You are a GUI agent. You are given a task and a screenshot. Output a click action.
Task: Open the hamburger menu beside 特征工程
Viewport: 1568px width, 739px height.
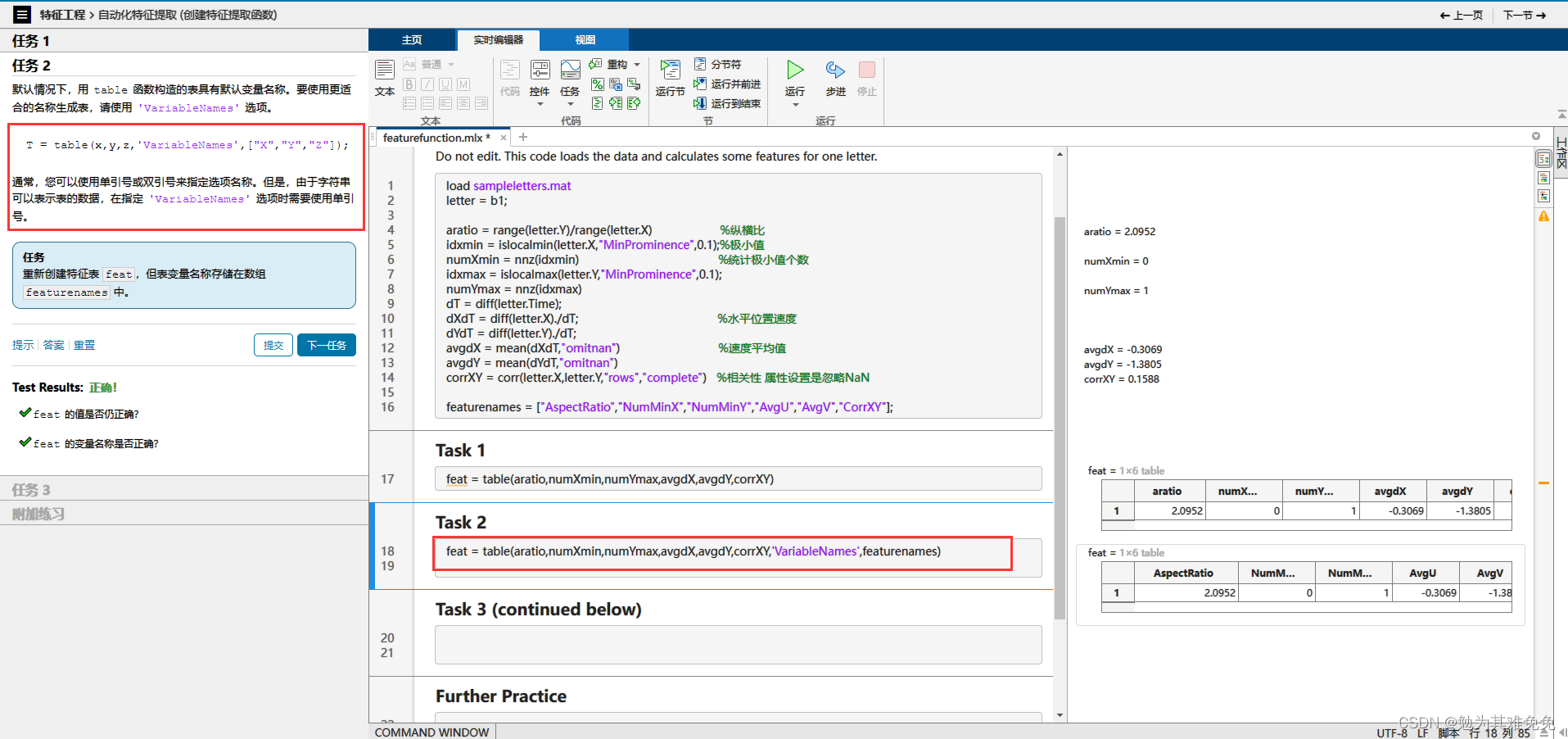[22, 14]
